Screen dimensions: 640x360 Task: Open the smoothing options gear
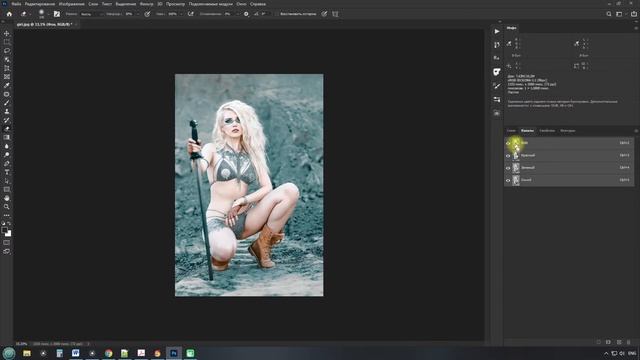pos(246,14)
